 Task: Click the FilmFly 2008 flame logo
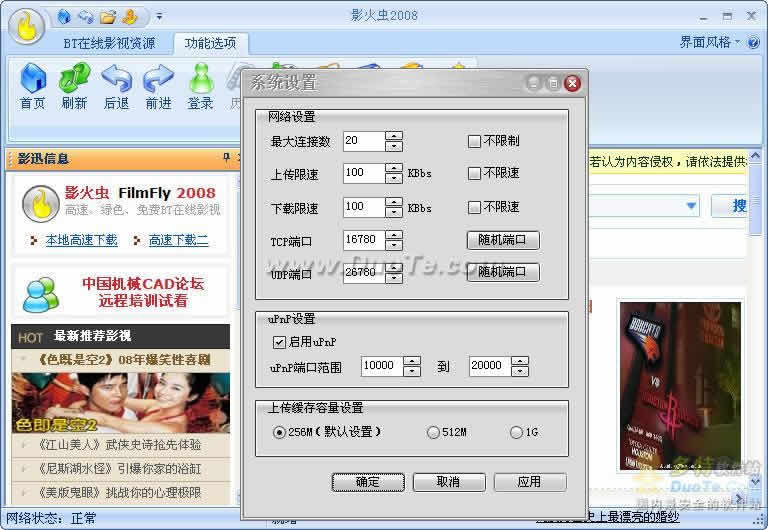(41, 203)
